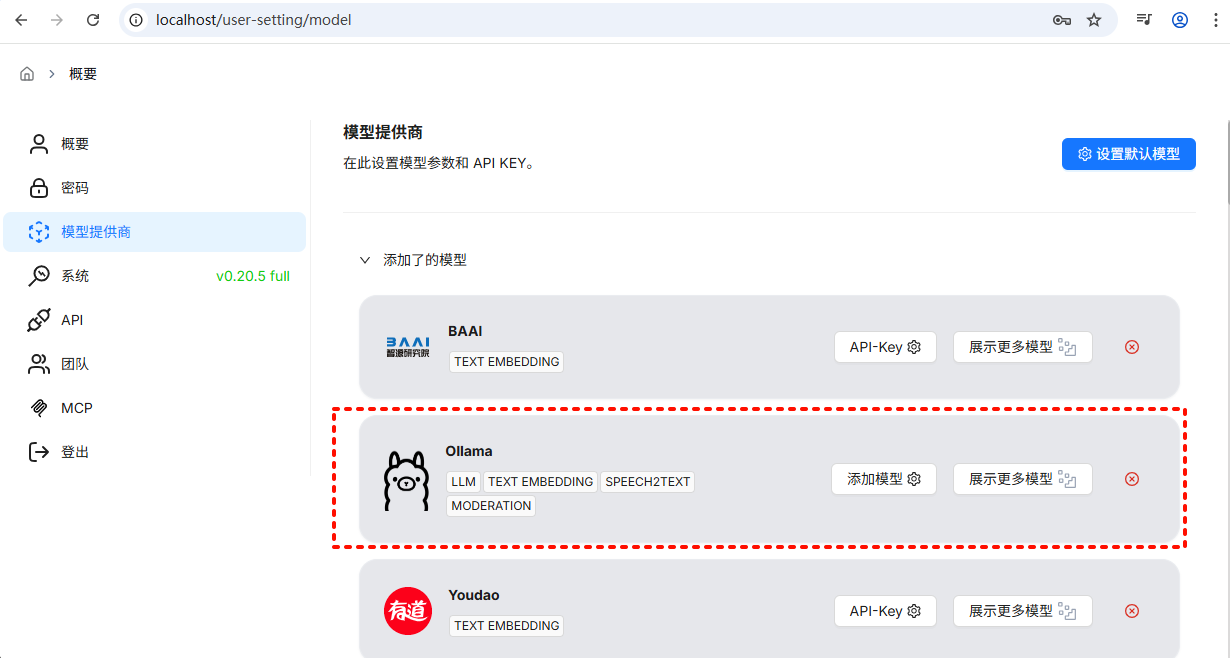
Task: Collapse the 添加了的模型 section
Action: tap(365, 260)
